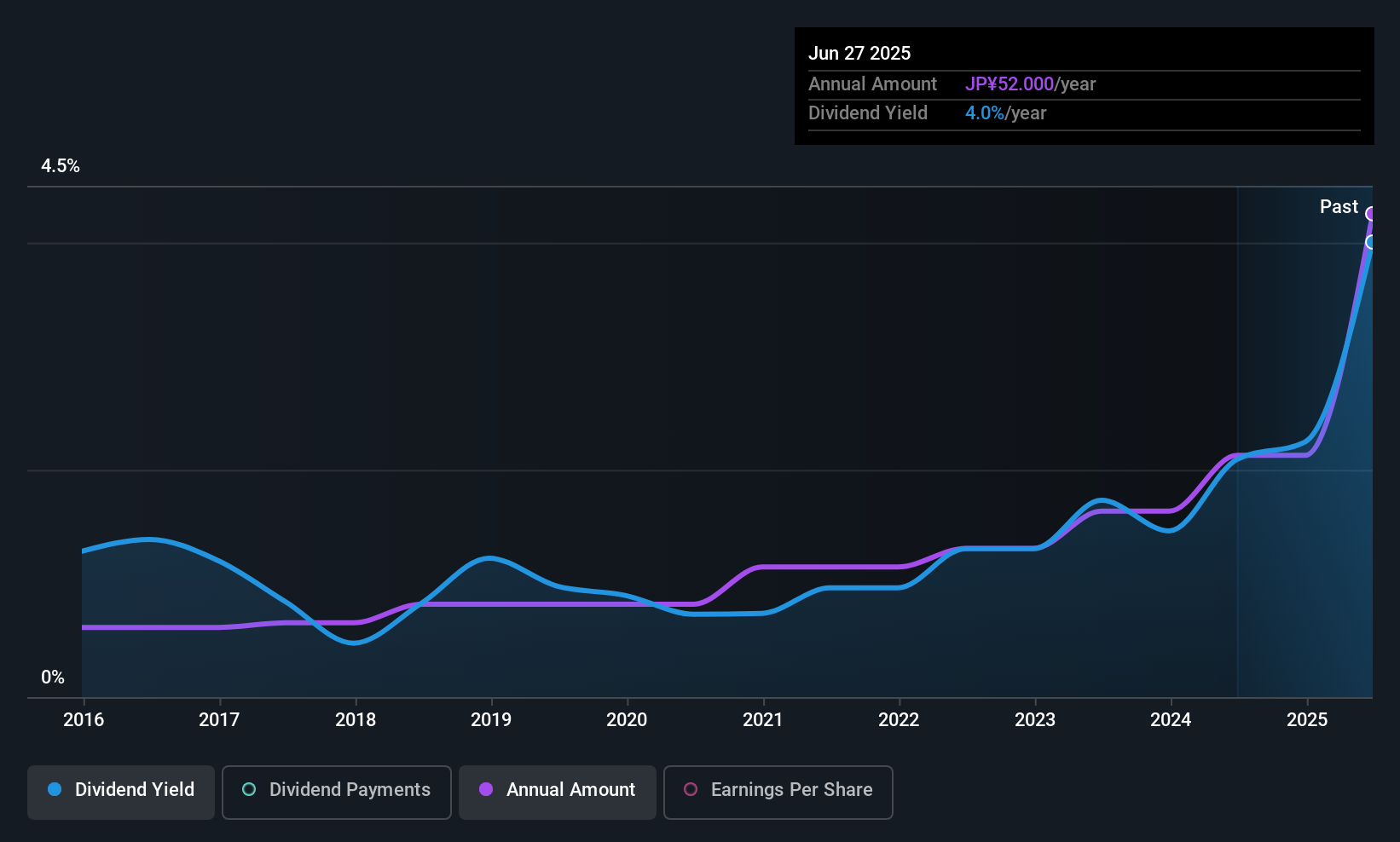Click the 0% y-axis label
This screenshot has height=842, width=1400.
tap(53, 678)
